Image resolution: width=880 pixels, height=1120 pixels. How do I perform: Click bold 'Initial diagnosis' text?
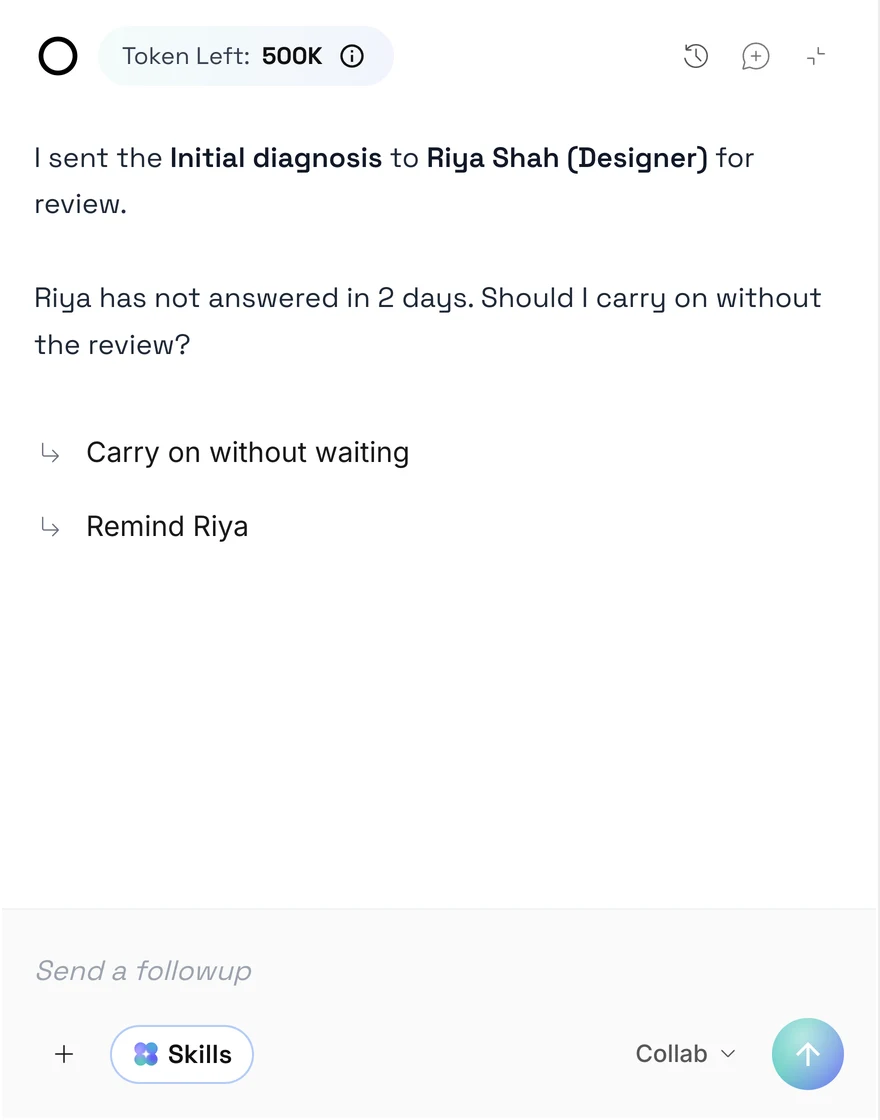pyautogui.click(x=276, y=158)
